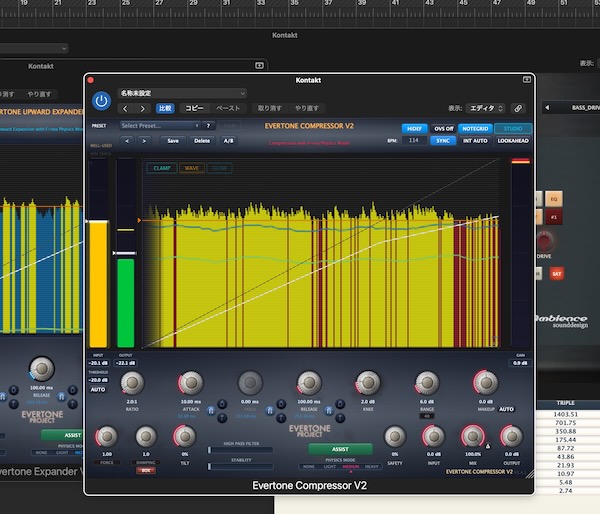Click the コピー copy button
This screenshot has width=600, height=514.
click(194, 108)
